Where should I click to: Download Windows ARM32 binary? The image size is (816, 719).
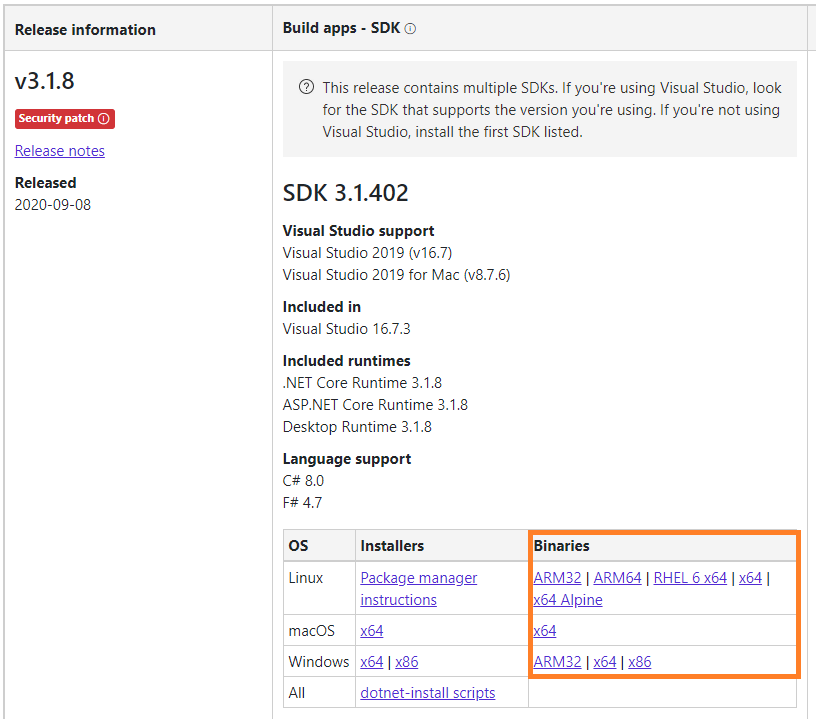(557, 662)
